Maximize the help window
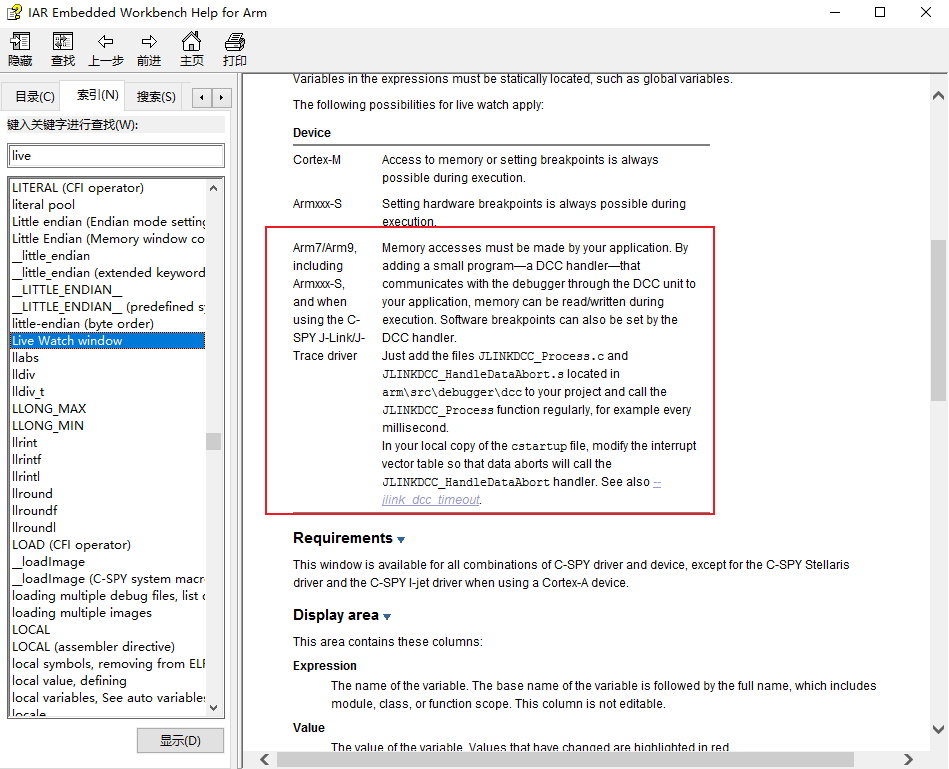The height and width of the screenshot is (769, 949). point(881,12)
